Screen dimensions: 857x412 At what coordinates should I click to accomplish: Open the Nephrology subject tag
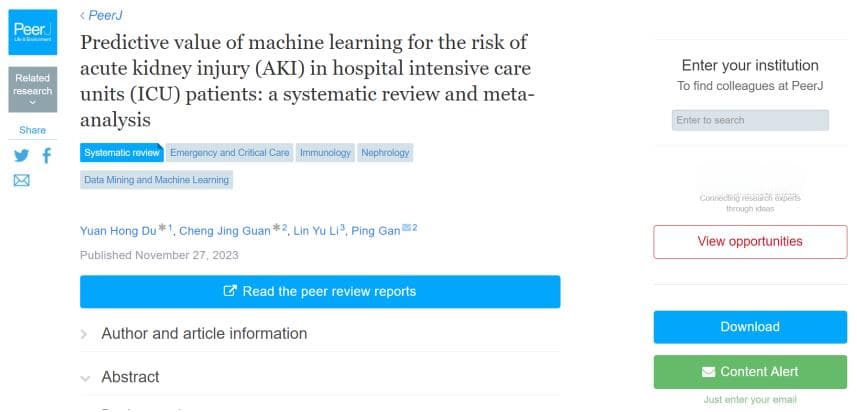click(x=385, y=153)
